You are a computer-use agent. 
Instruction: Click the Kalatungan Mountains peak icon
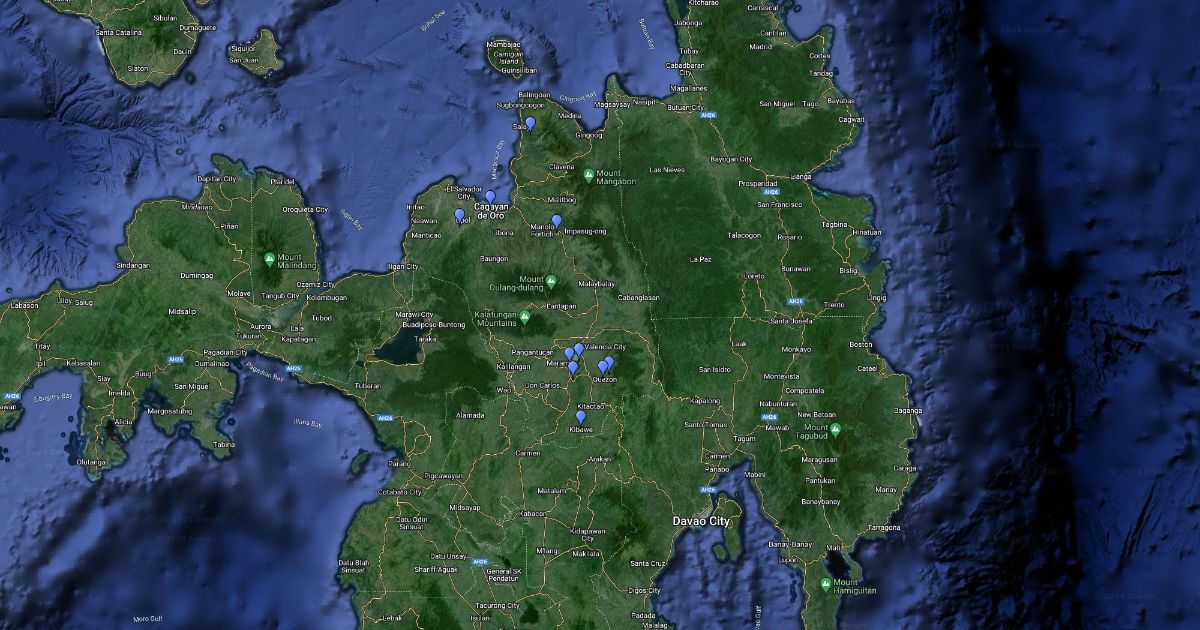click(x=524, y=316)
